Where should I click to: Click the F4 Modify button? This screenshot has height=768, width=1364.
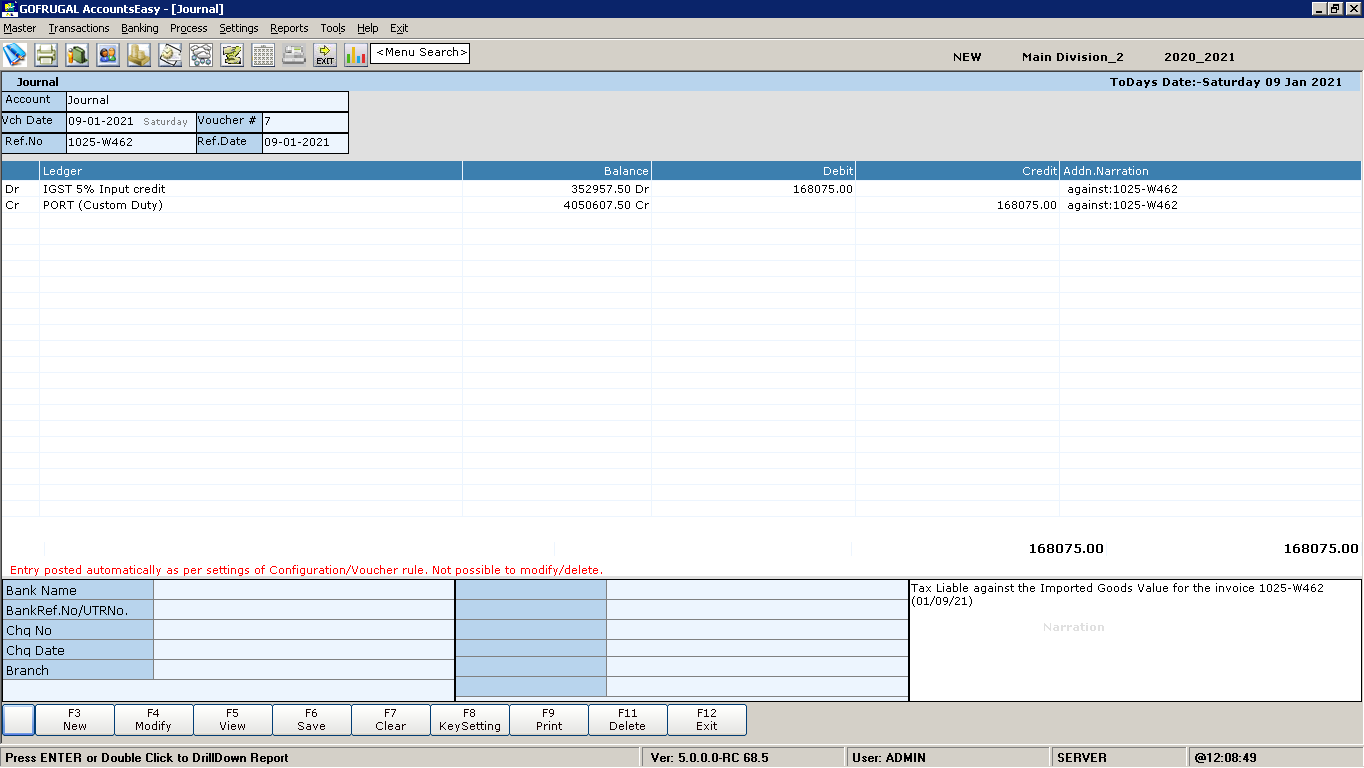coord(153,720)
